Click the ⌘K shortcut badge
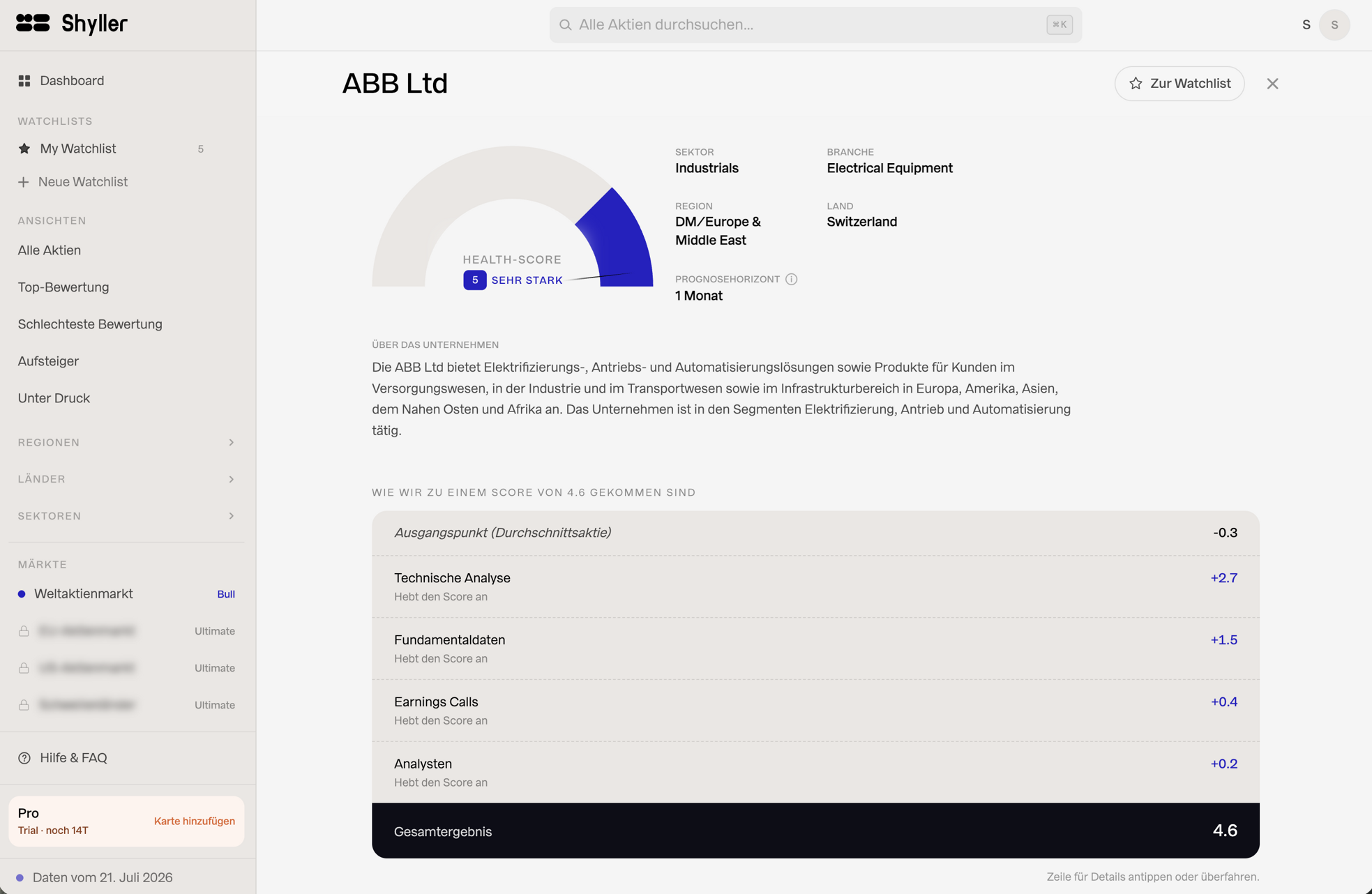The image size is (1372, 894). pos(1060,25)
